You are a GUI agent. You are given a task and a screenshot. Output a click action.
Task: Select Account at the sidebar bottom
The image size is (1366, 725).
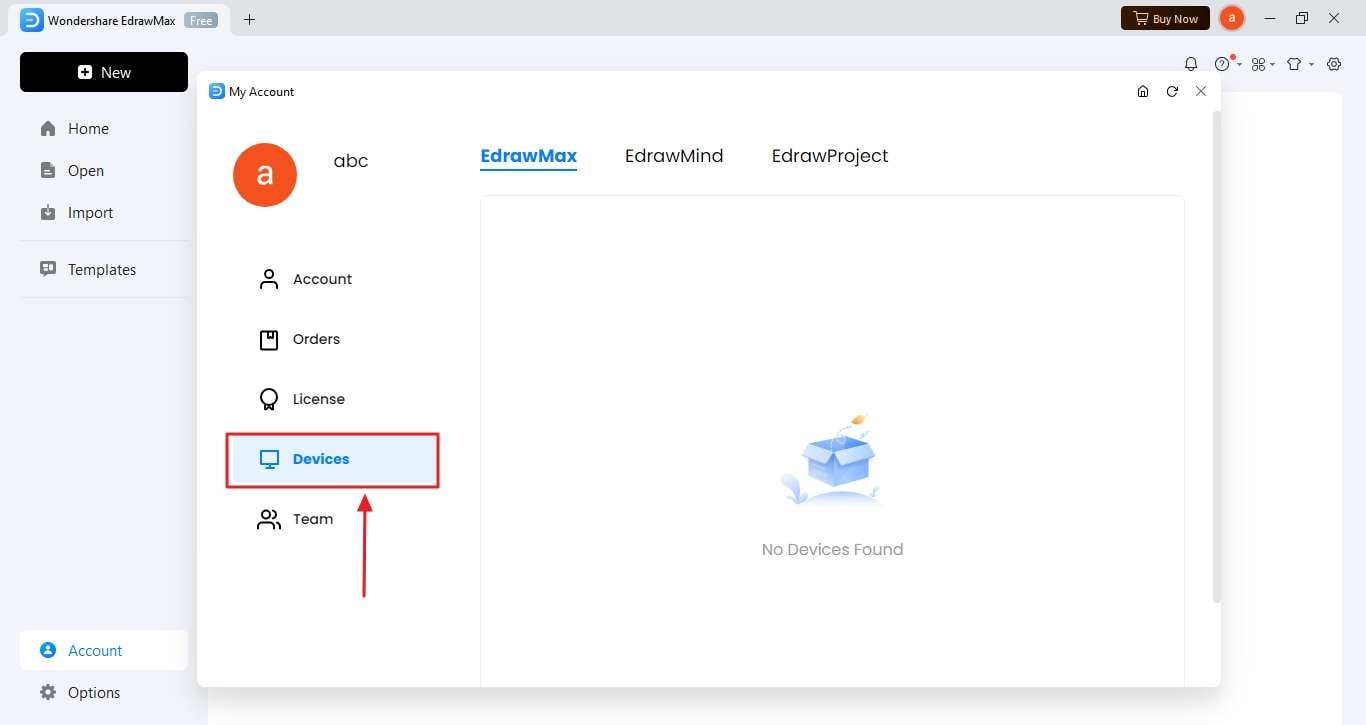tap(104, 650)
